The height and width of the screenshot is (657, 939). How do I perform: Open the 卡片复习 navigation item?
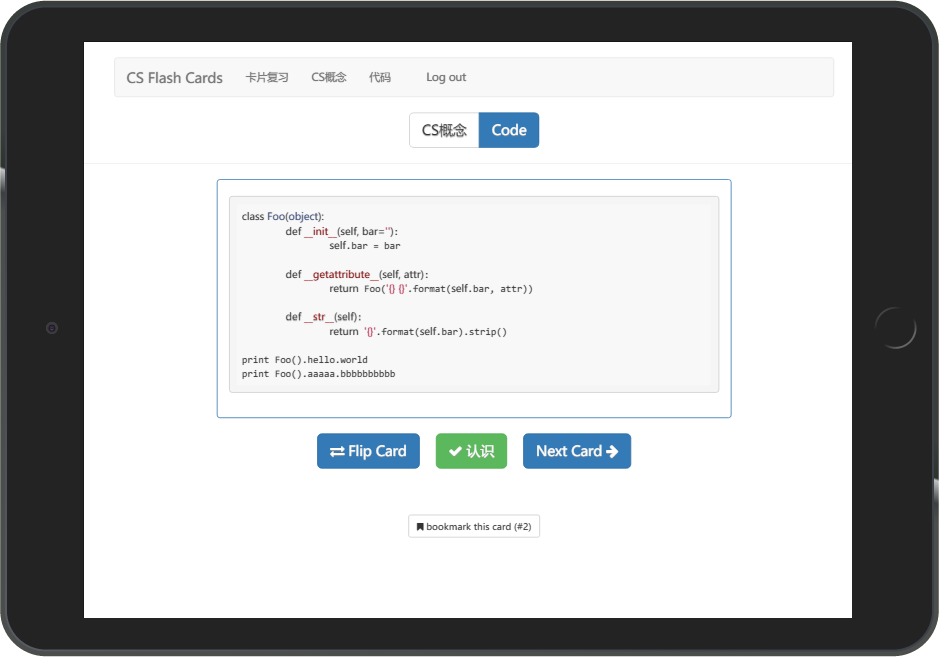pyautogui.click(x=267, y=77)
